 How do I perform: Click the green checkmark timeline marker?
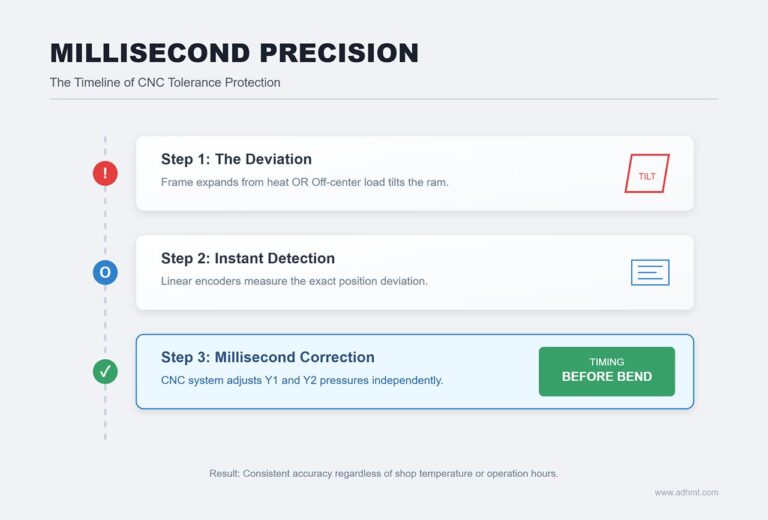105,371
